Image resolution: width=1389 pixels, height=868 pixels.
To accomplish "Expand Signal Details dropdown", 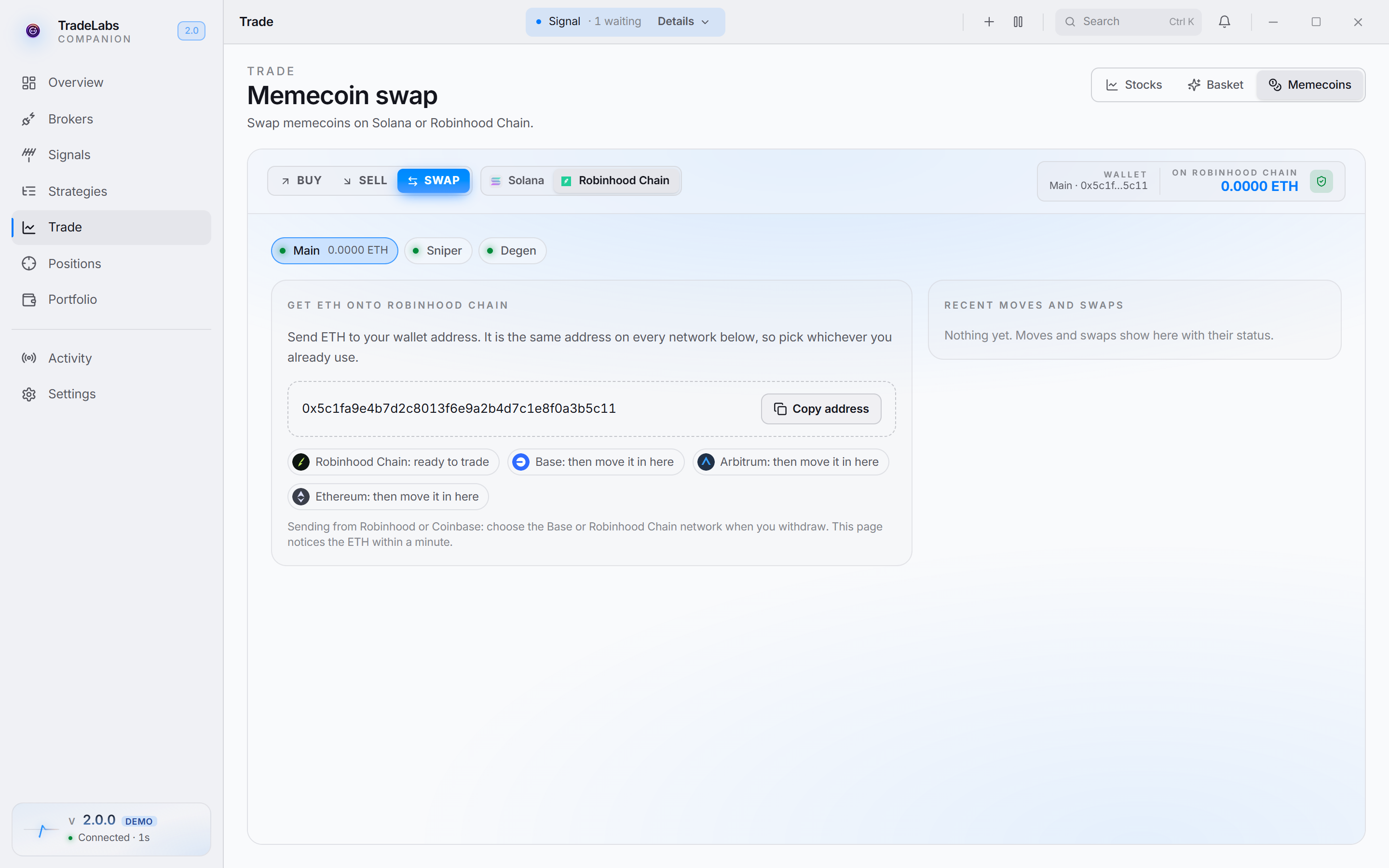I will 683,22.
